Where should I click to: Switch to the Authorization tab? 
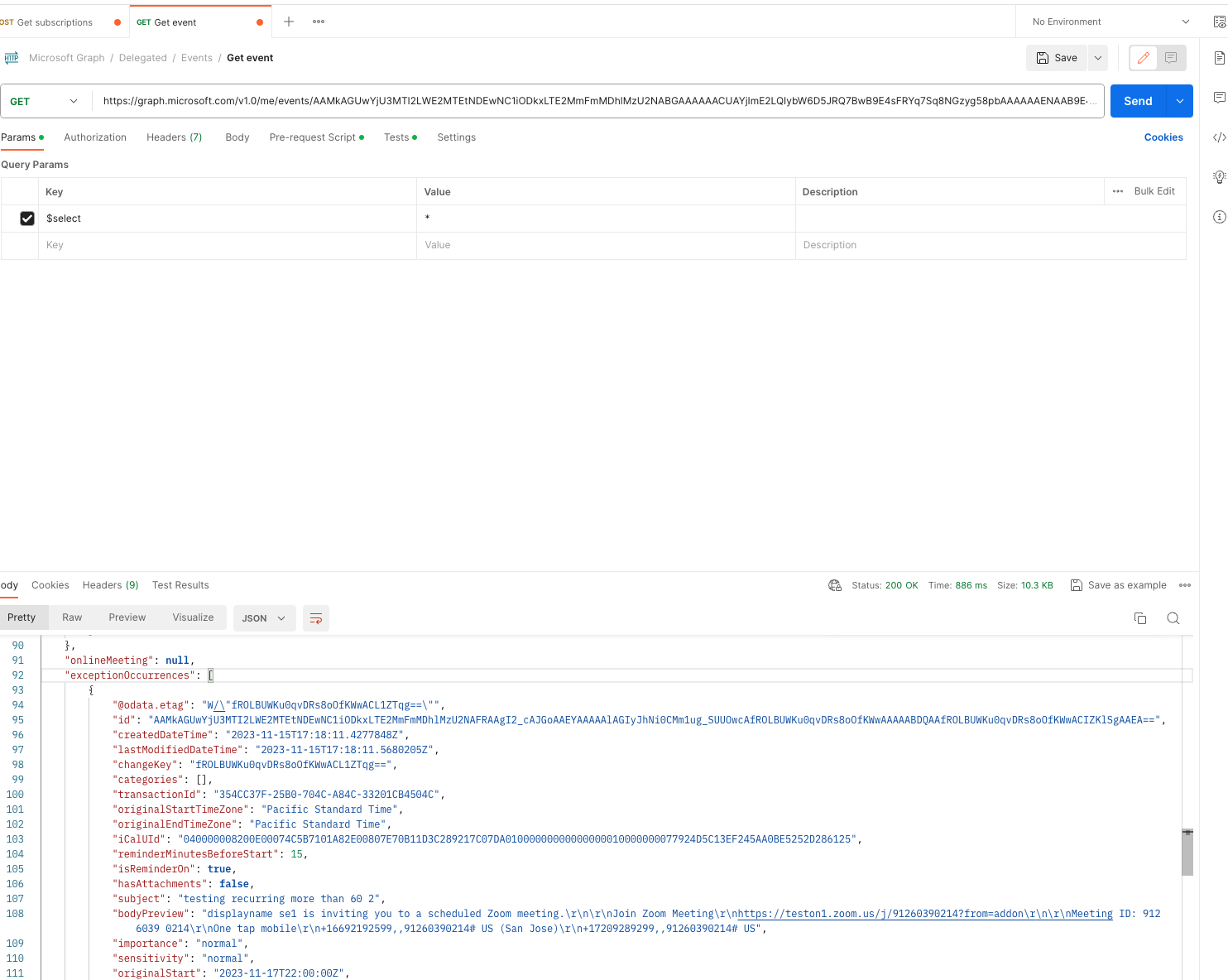point(94,137)
